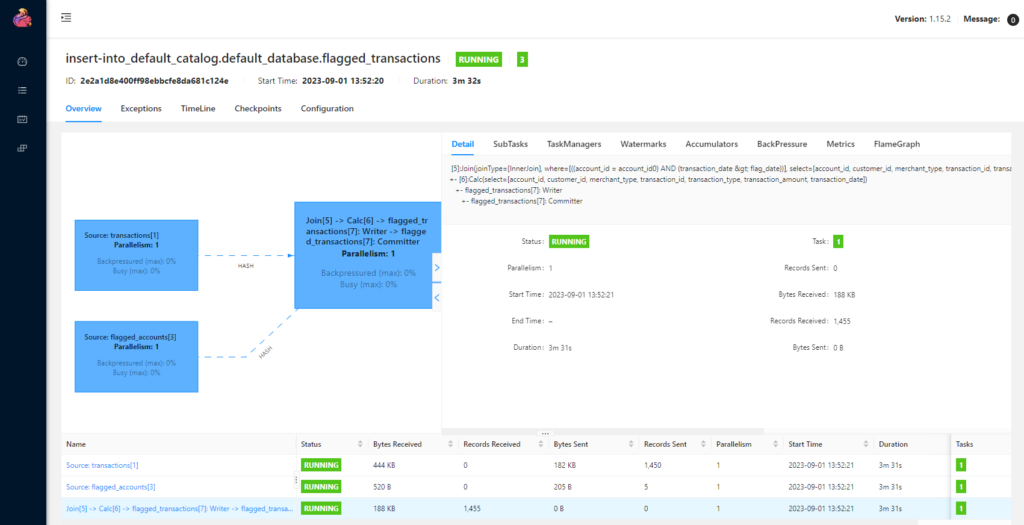This screenshot has height=525, width=1024.
Task: Open Source: flagged_accounts[3] row link
Action: (110, 487)
